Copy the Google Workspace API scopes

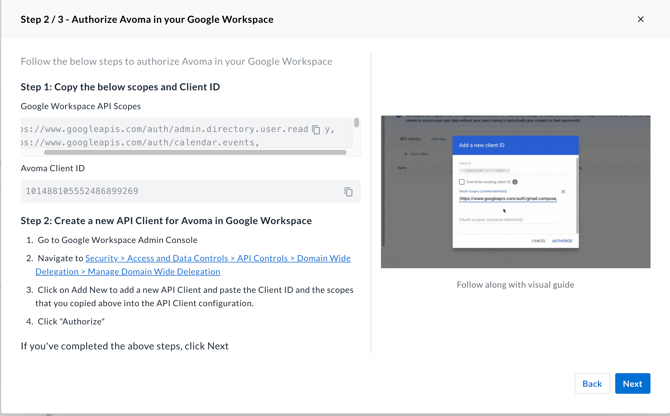click(316, 129)
